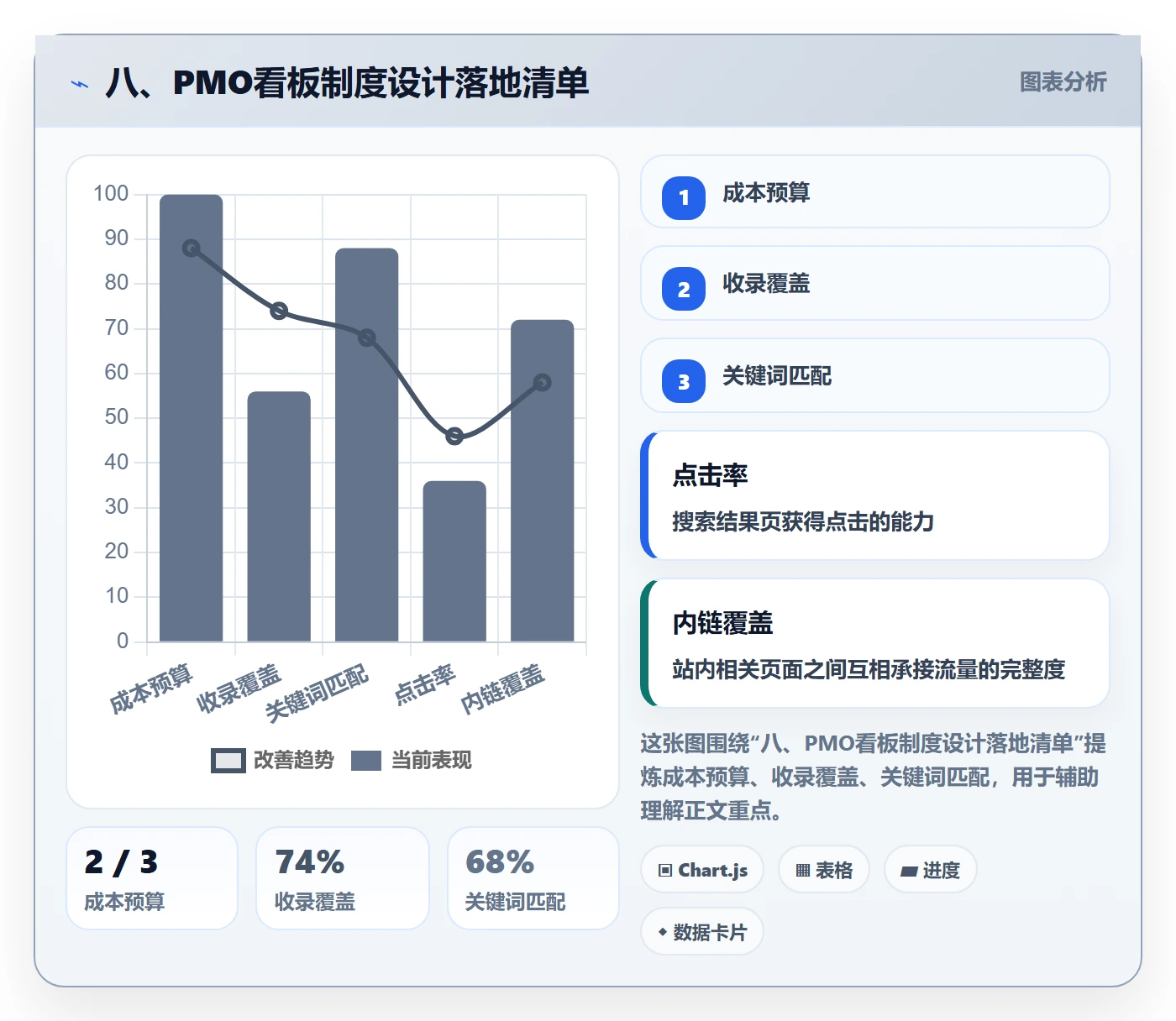Image resolution: width=1176 pixels, height=1021 pixels.
Task: Click the 点击率 bar in the chart
Action: point(454,561)
